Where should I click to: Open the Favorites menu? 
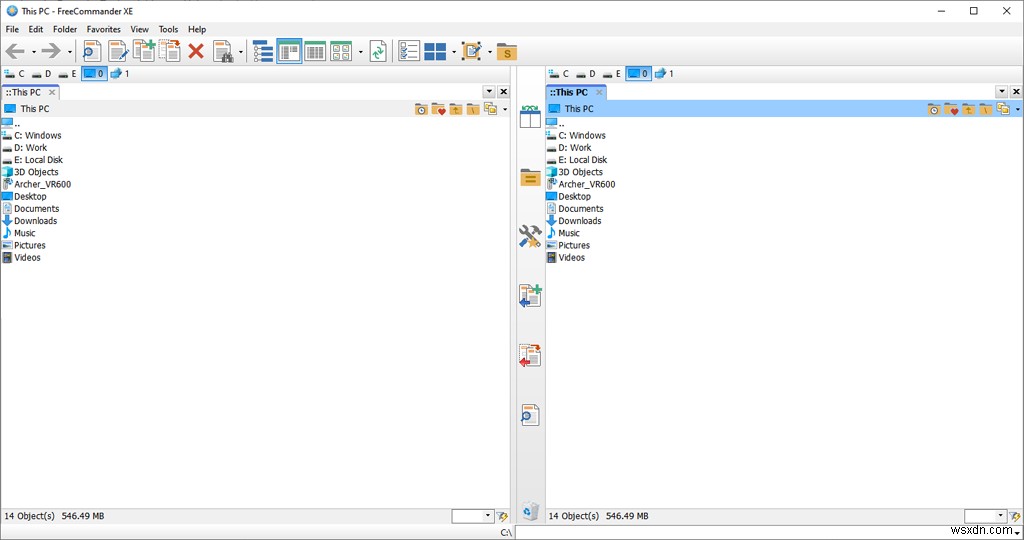pos(104,29)
